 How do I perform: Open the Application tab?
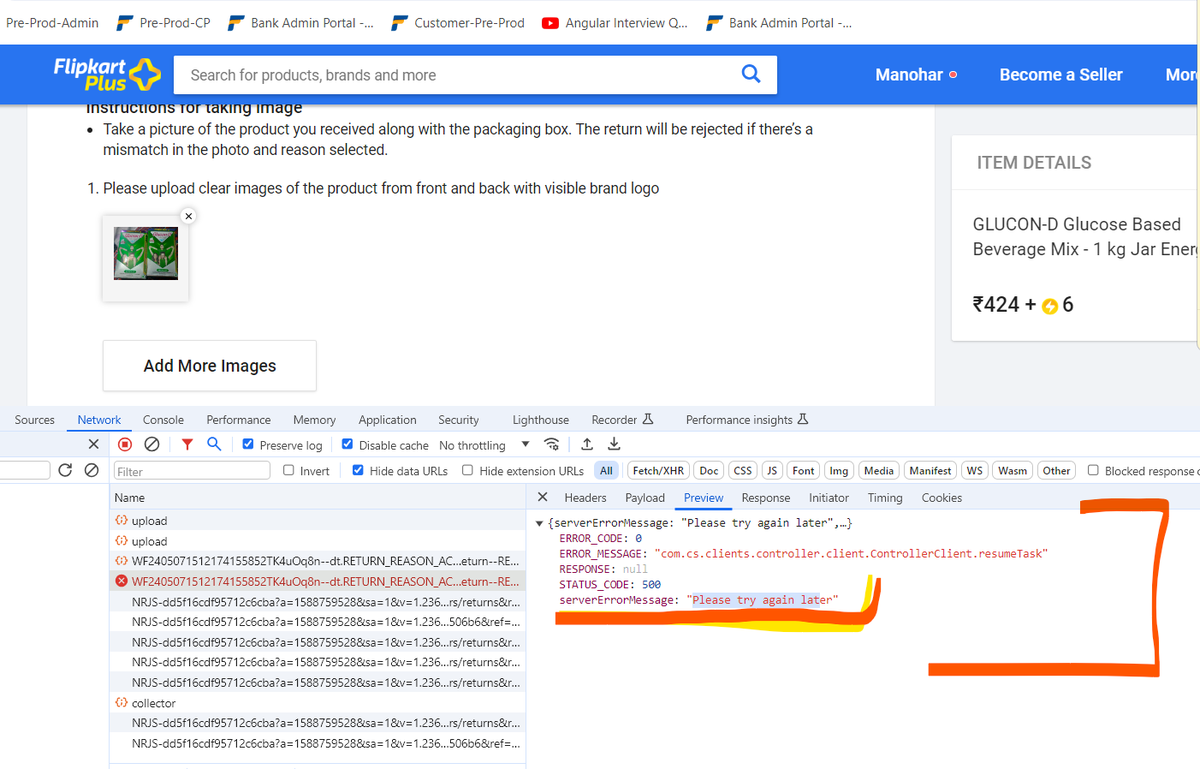click(x=387, y=420)
